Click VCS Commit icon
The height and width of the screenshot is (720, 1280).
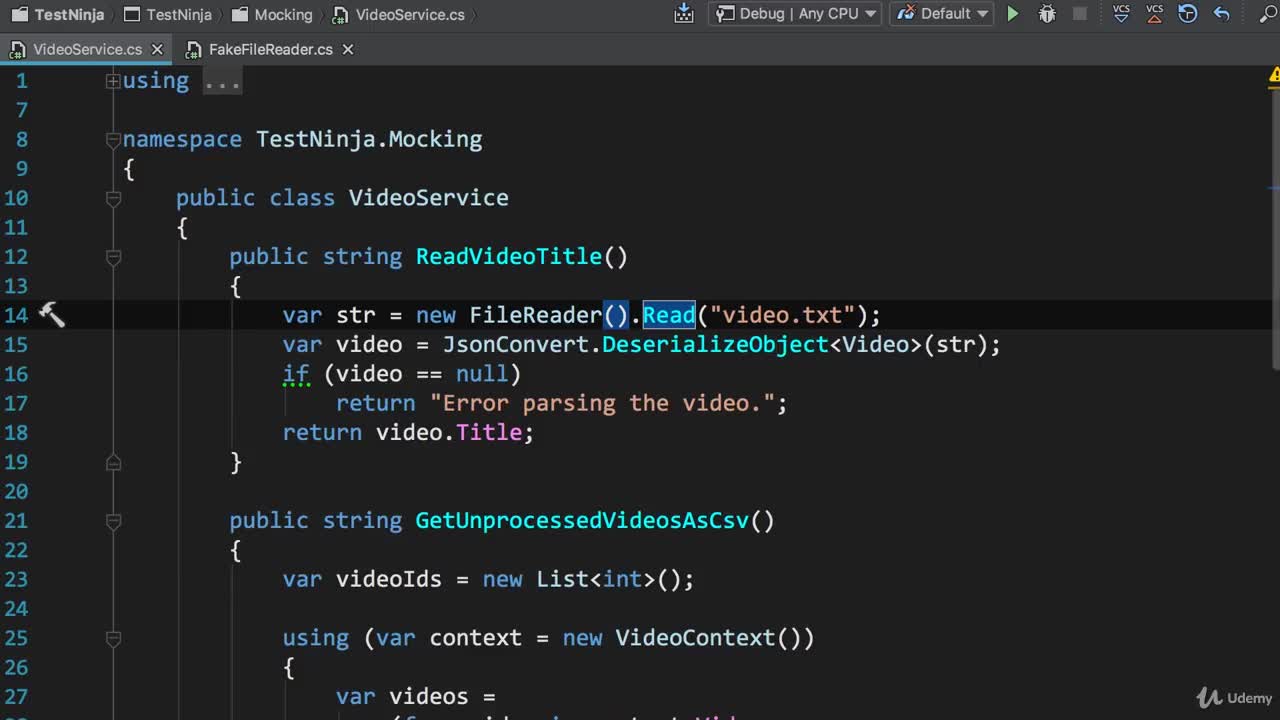(x=1155, y=14)
